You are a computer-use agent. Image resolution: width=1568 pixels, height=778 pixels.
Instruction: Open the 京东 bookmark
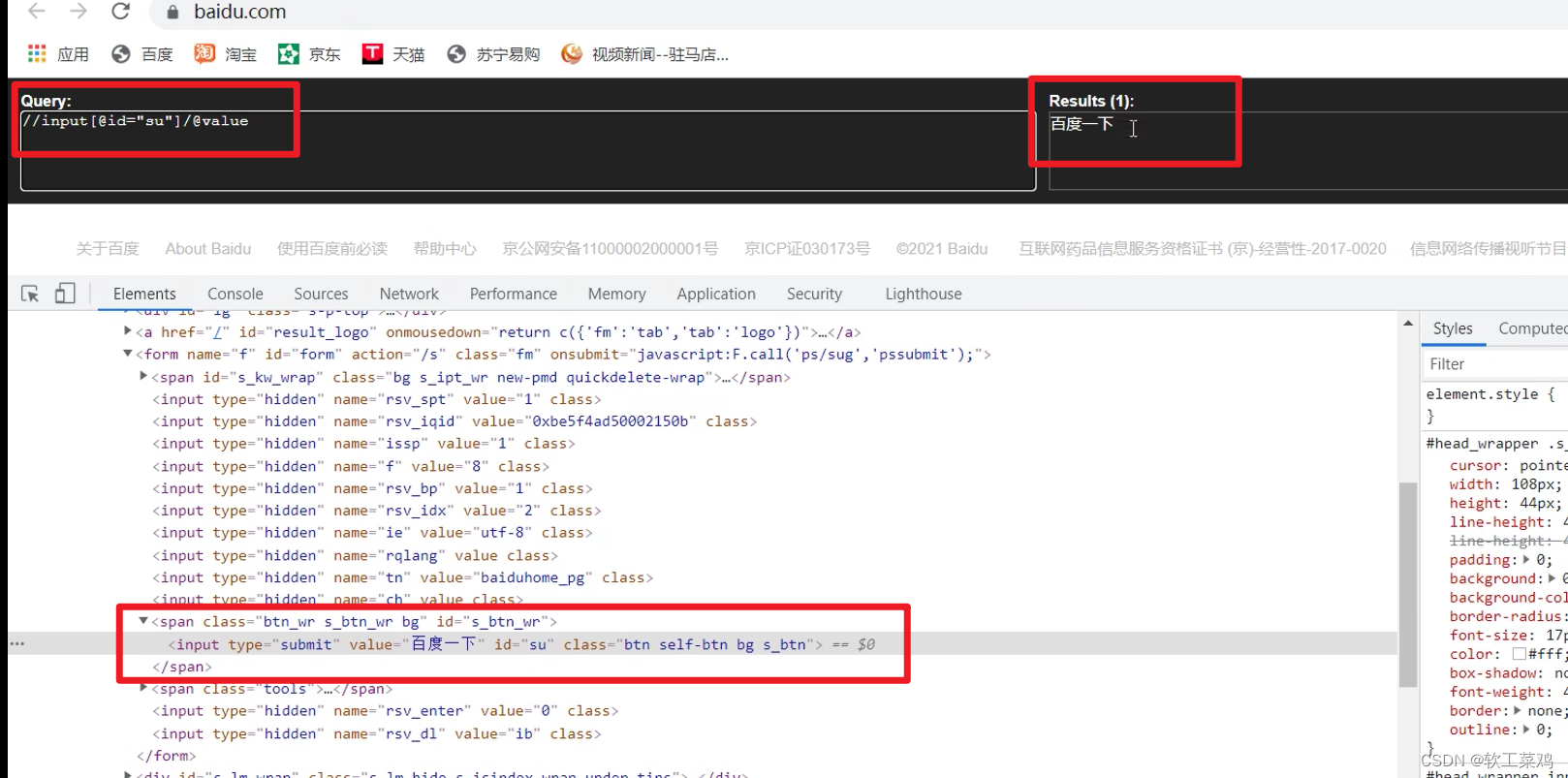tap(310, 54)
